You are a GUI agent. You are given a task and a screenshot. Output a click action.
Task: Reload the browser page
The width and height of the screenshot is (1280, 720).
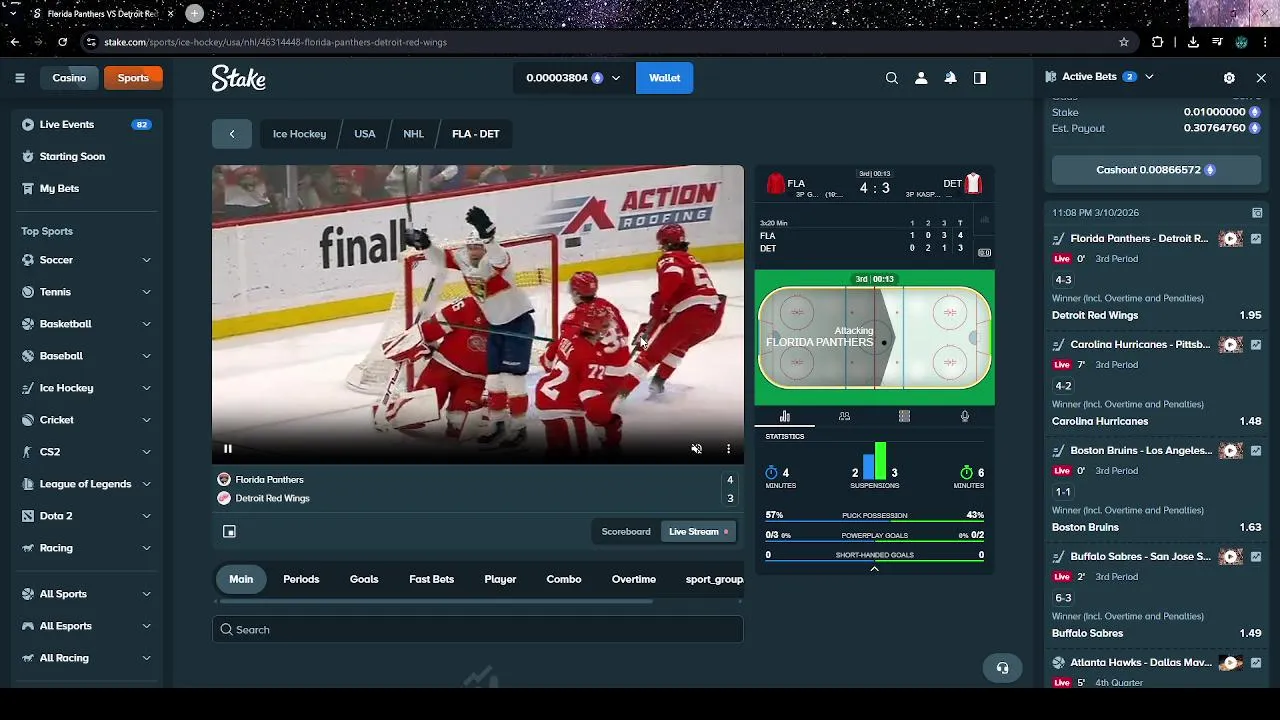(62, 42)
